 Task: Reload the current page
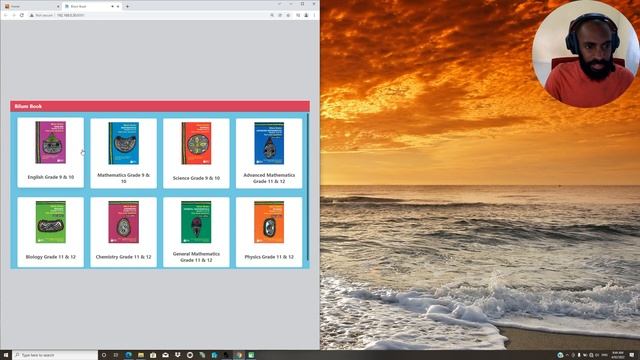(22, 15)
